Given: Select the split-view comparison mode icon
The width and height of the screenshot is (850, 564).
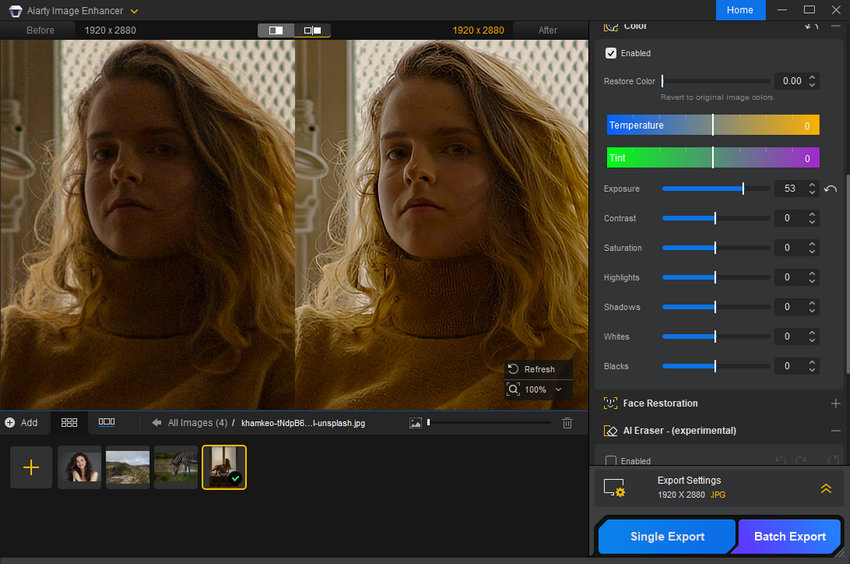Looking at the screenshot, I should click(276, 30).
